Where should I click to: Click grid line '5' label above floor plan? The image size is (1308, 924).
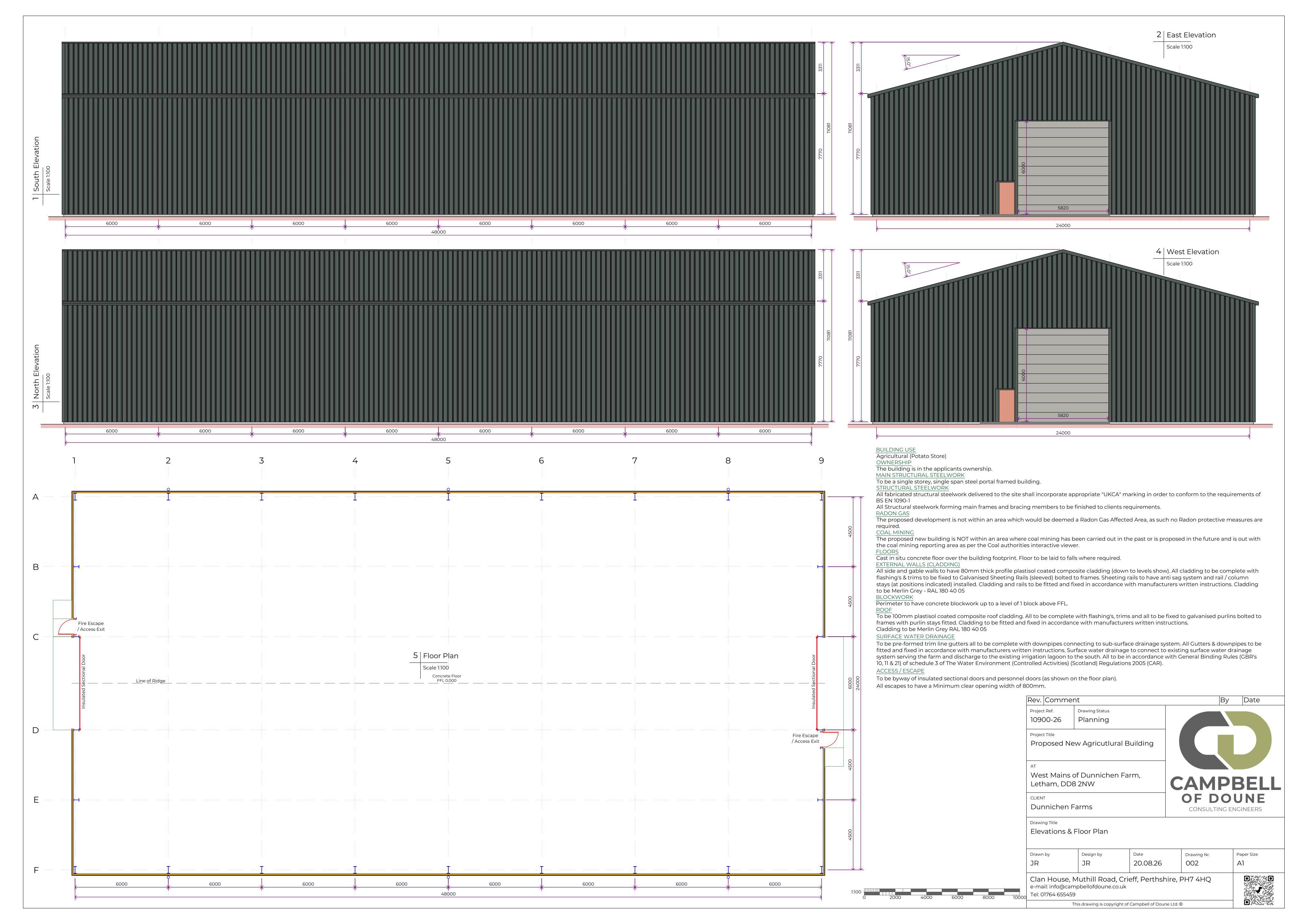point(448,461)
